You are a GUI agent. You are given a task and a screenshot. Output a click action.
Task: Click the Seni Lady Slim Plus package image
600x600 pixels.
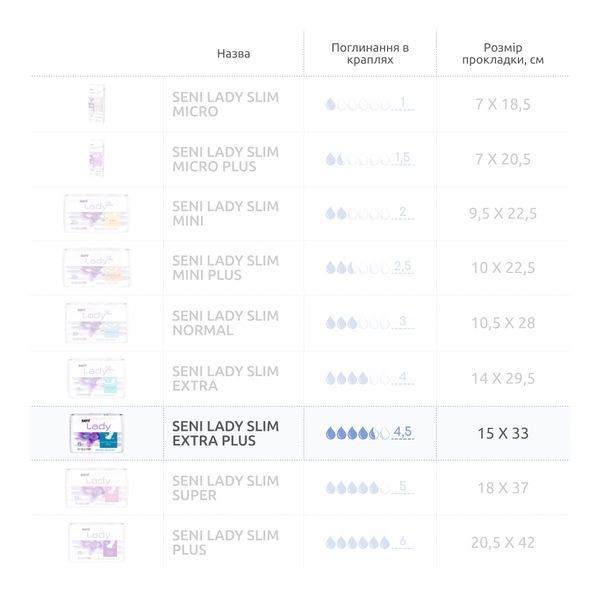[96, 543]
